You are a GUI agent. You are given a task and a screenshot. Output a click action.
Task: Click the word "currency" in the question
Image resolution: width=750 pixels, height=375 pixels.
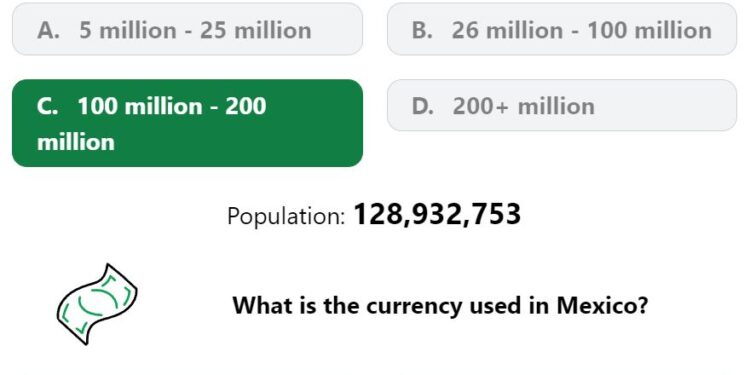[414, 307]
